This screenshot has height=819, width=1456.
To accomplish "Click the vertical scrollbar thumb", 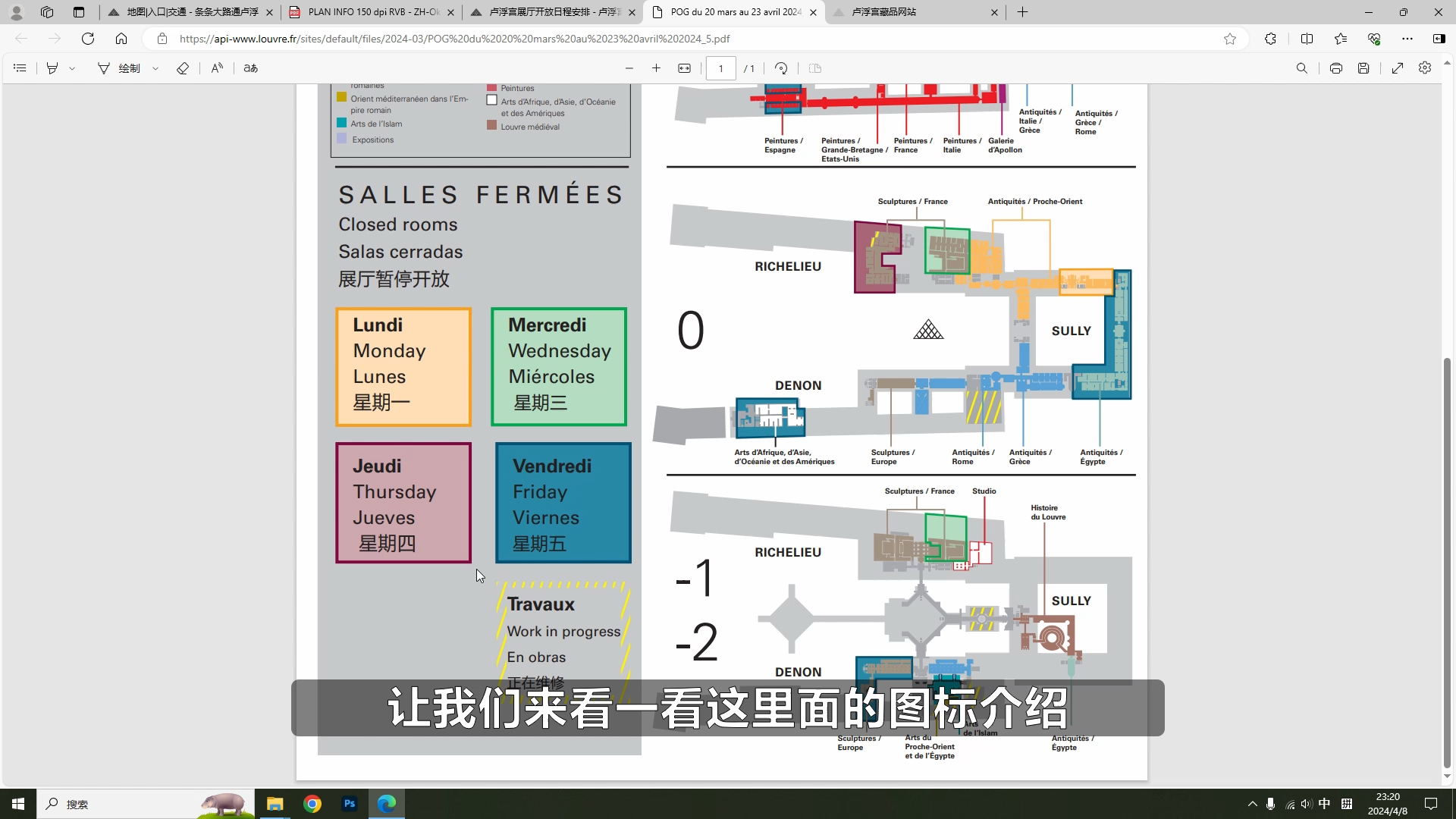I will tap(1447, 561).
